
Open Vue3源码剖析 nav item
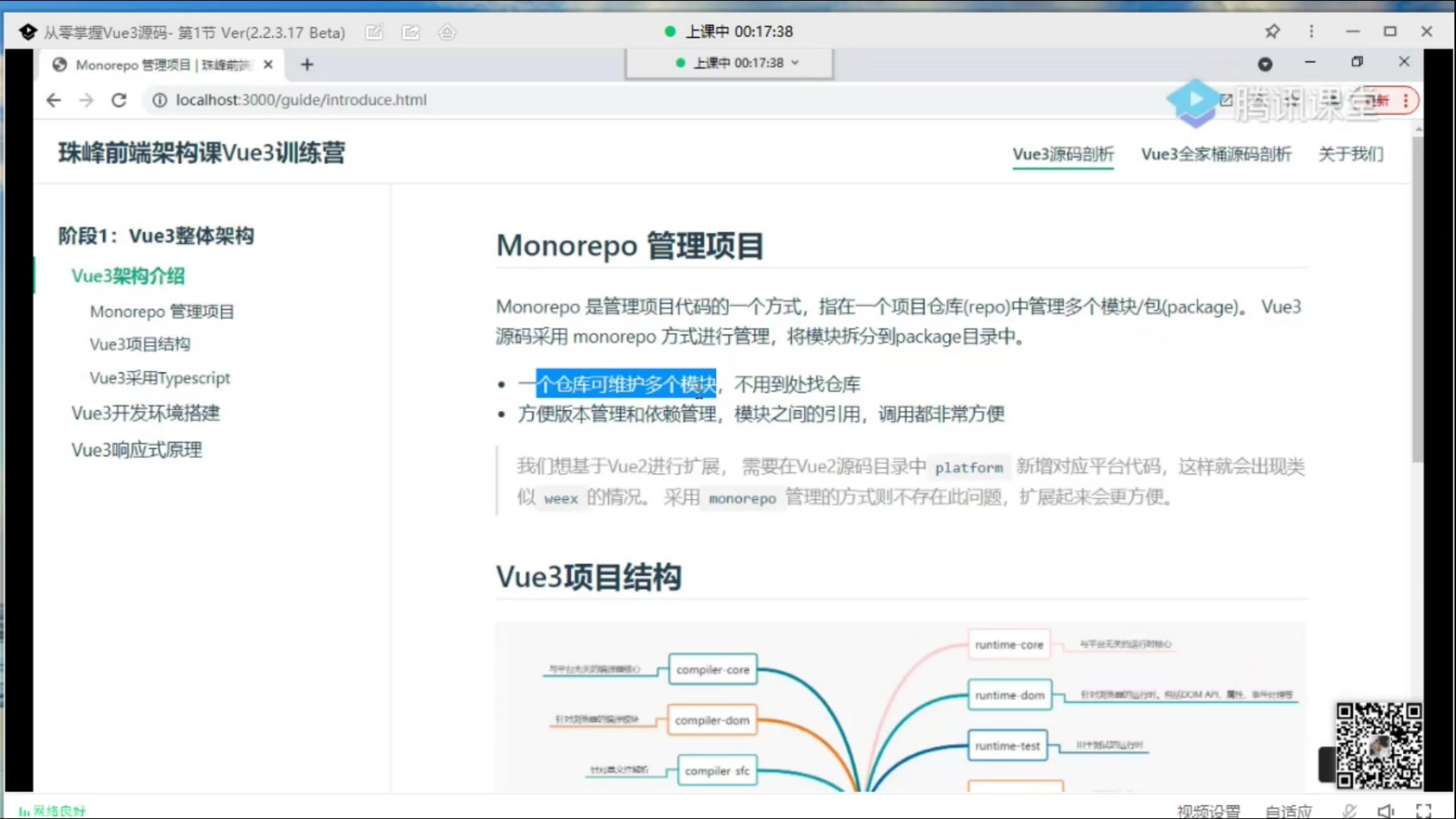click(x=1063, y=154)
